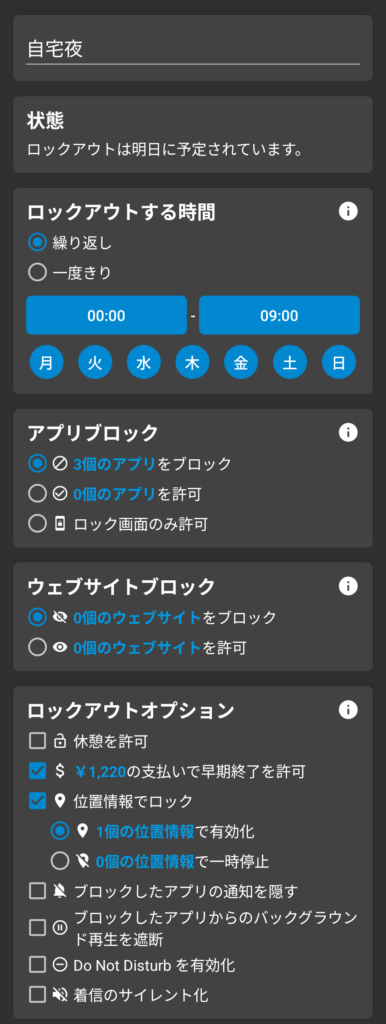Select ロック画面のみ許可 radio option
Image resolution: width=386 pixels, height=1024 pixels.
(x=37, y=524)
